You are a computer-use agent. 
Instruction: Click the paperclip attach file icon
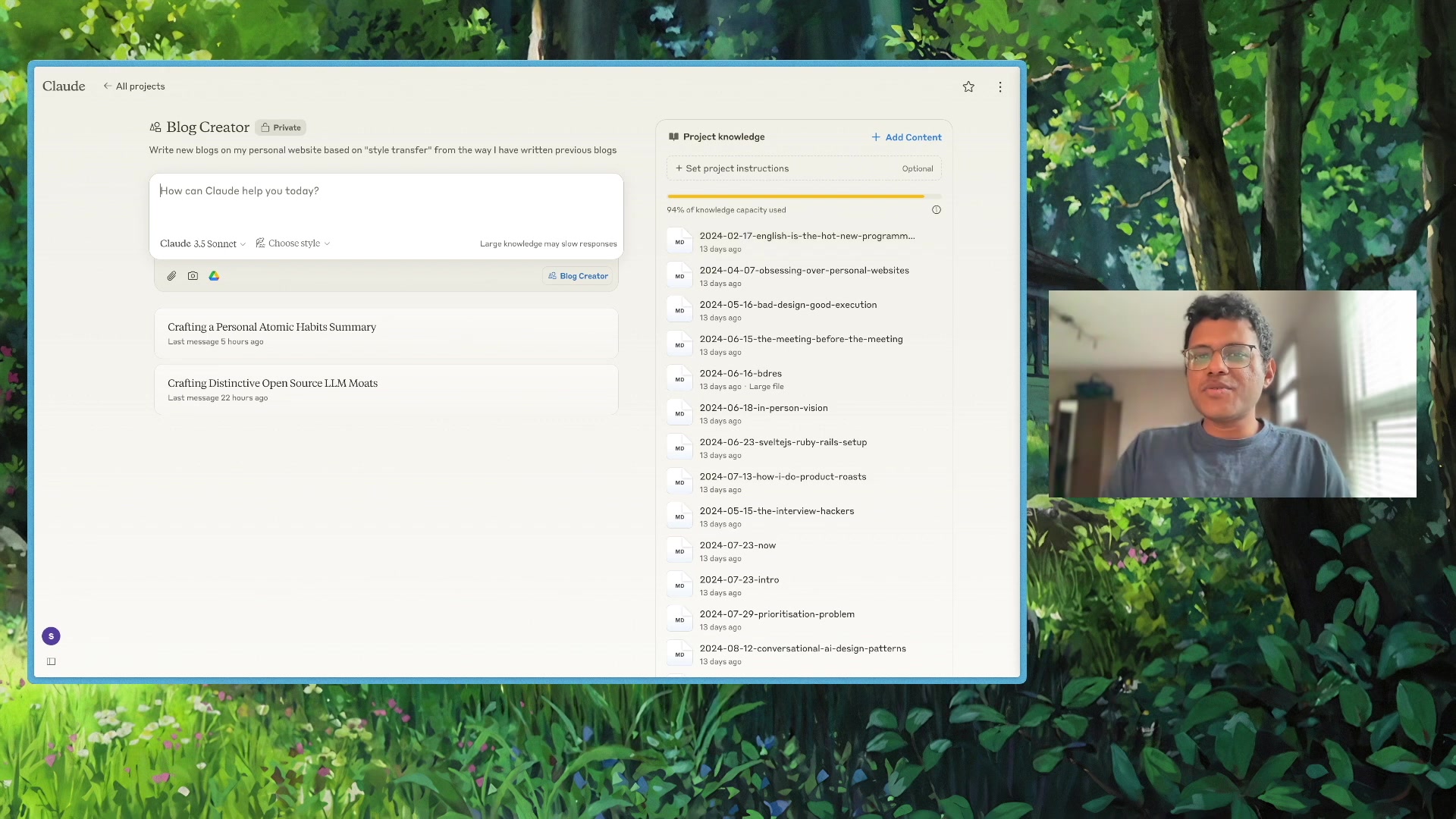pyautogui.click(x=172, y=276)
